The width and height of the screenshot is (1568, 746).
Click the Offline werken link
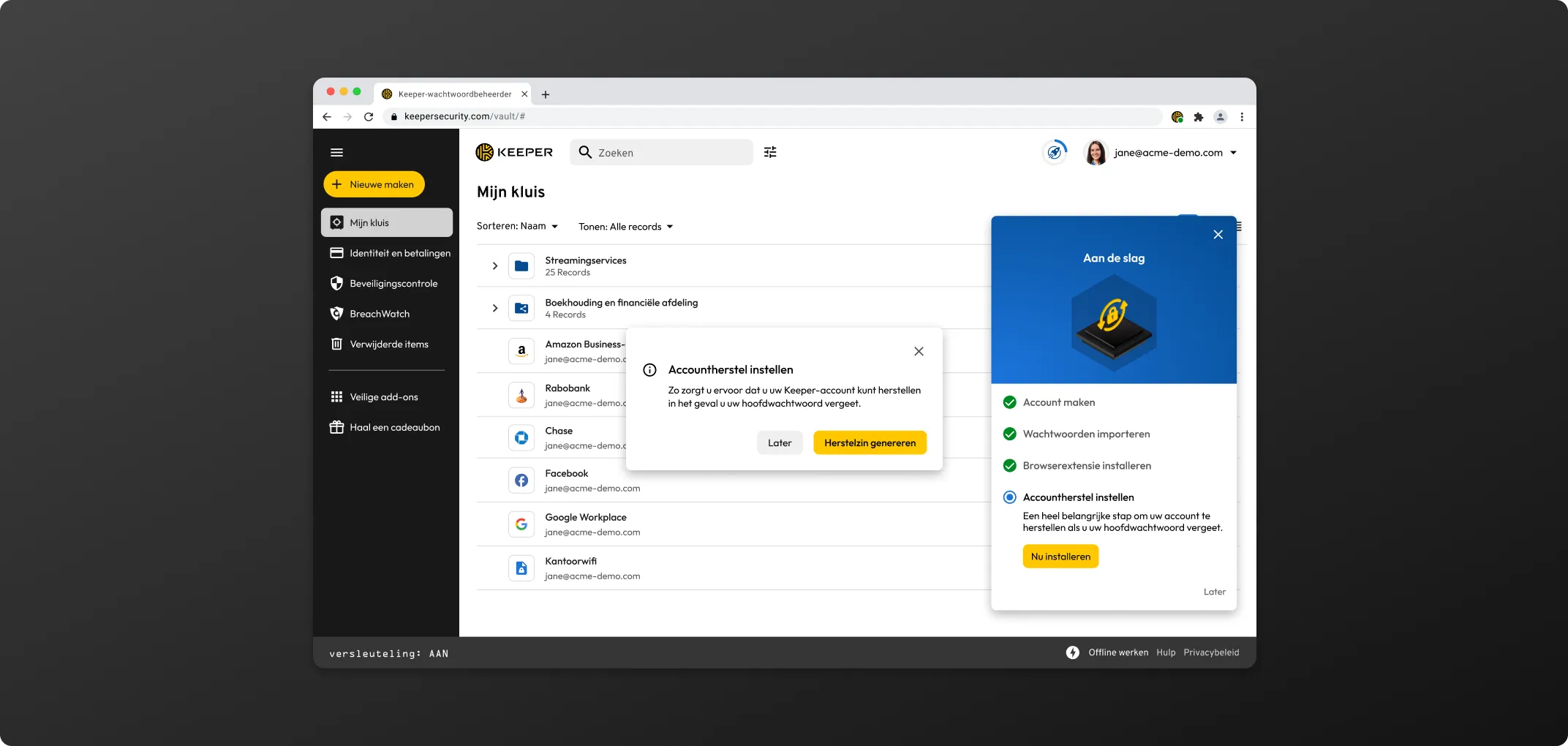(x=1118, y=652)
